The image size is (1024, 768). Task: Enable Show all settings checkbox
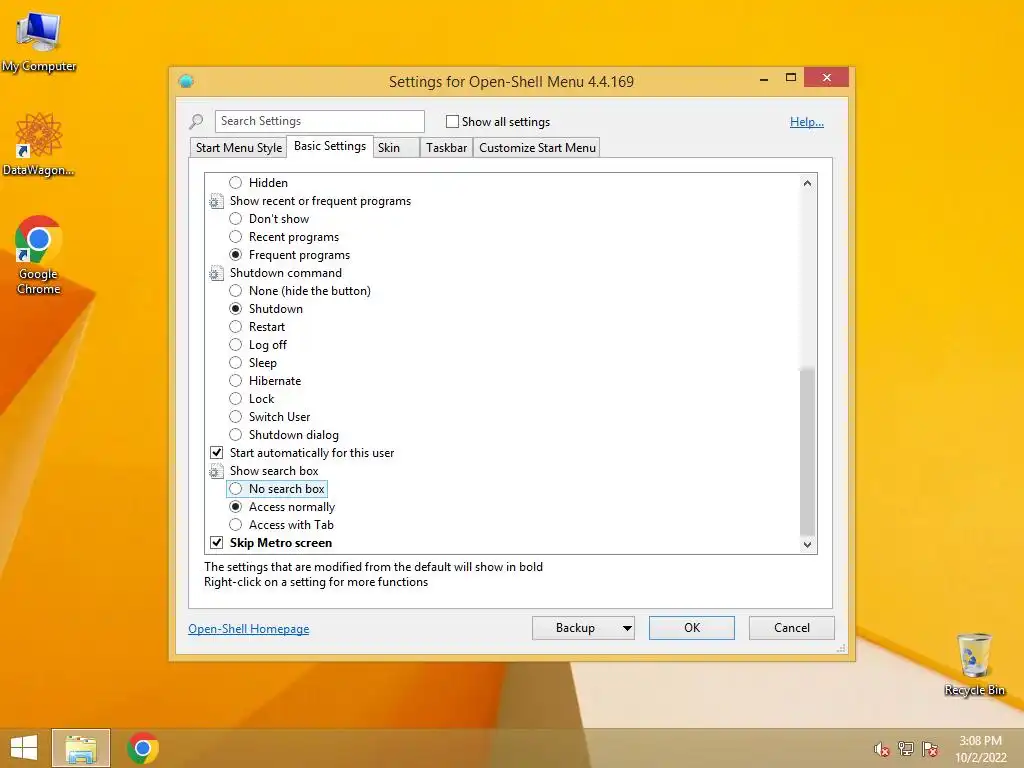[x=452, y=121]
